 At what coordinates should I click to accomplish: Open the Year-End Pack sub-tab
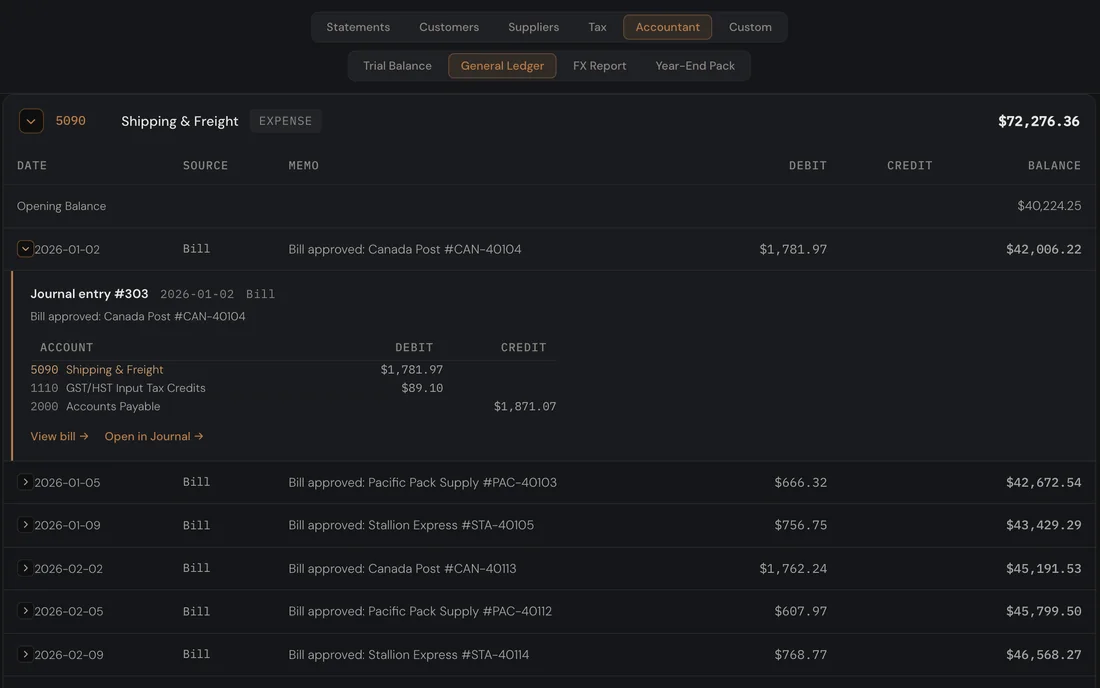tap(695, 65)
